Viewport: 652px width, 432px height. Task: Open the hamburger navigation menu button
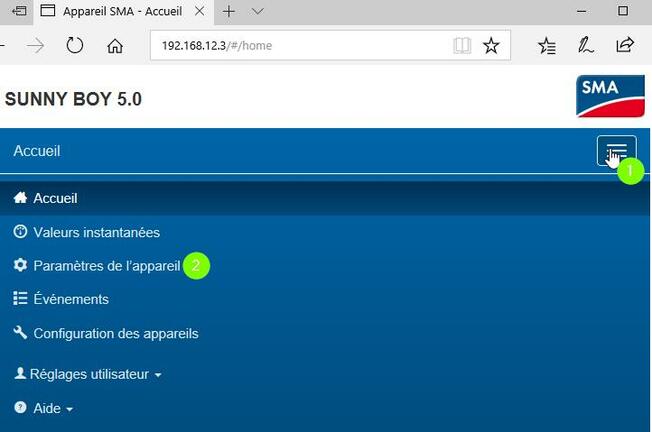click(x=616, y=151)
